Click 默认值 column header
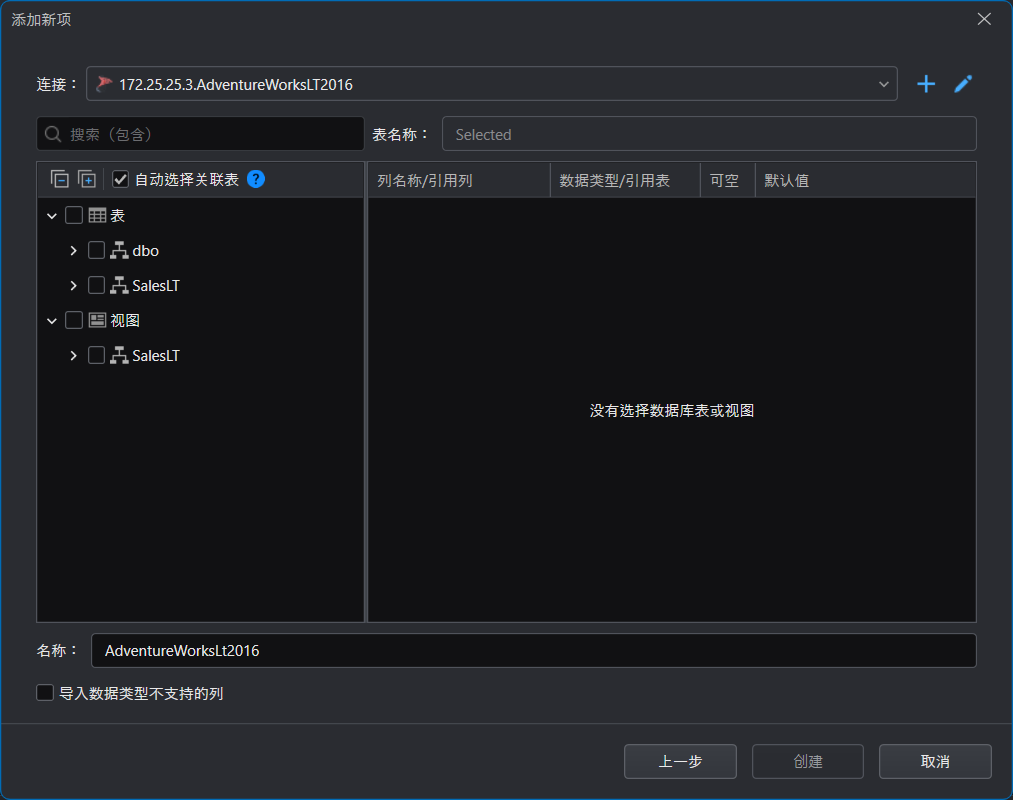This screenshot has height=800, width=1013. pos(866,180)
